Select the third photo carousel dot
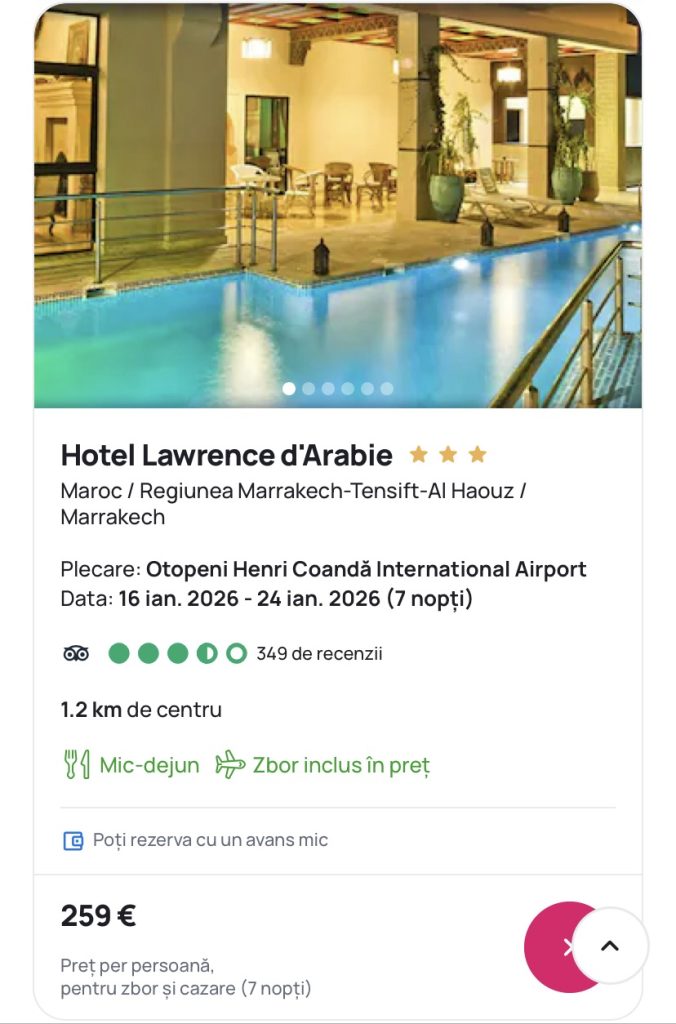Image resolution: width=676 pixels, height=1024 pixels. pos(328,389)
